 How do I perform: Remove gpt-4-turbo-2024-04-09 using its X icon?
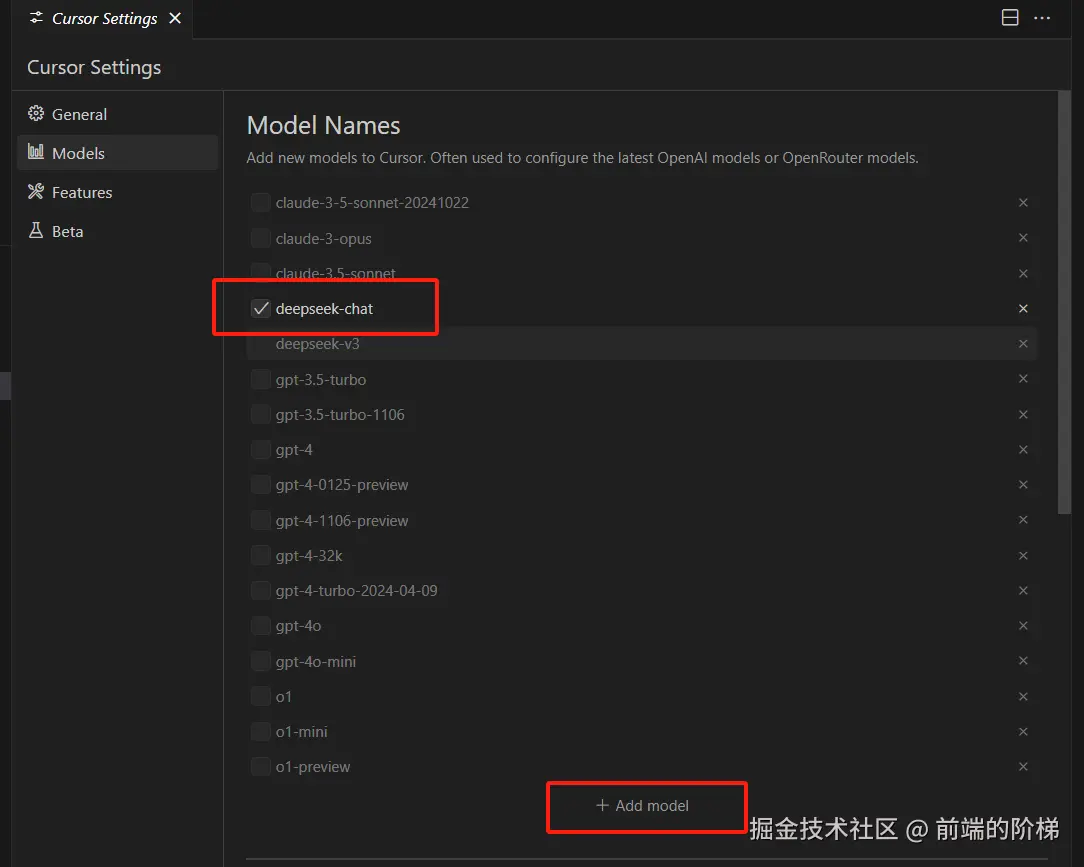[1023, 590]
